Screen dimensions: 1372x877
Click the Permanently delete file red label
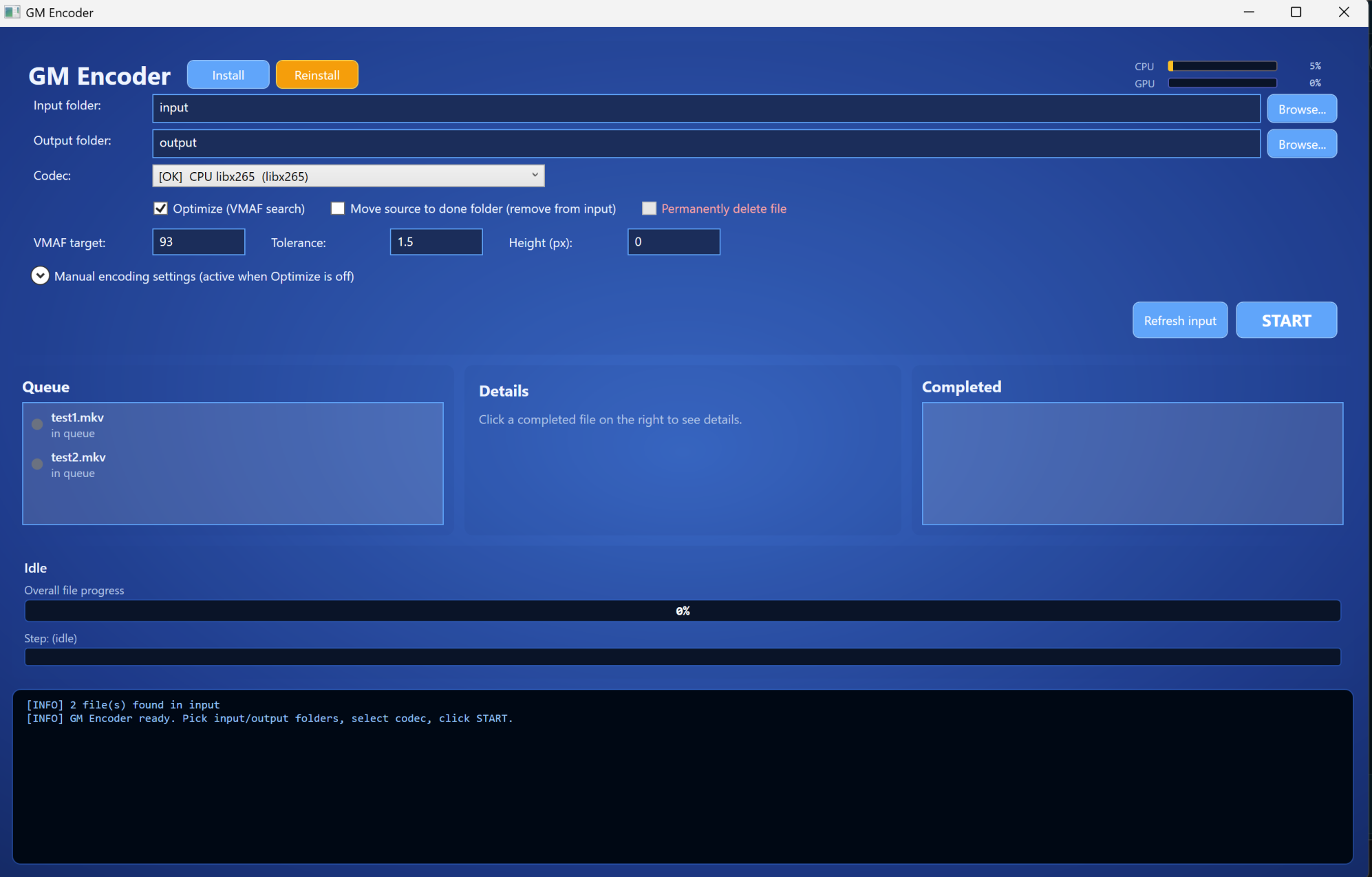(x=724, y=209)
